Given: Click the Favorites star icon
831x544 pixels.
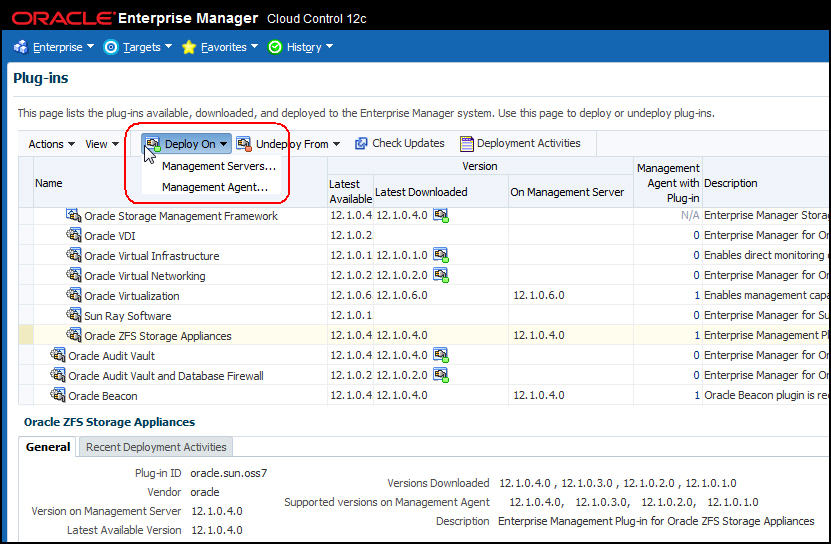Looking at the screenshot, I should pyautogui.click(x=189, y=47).
